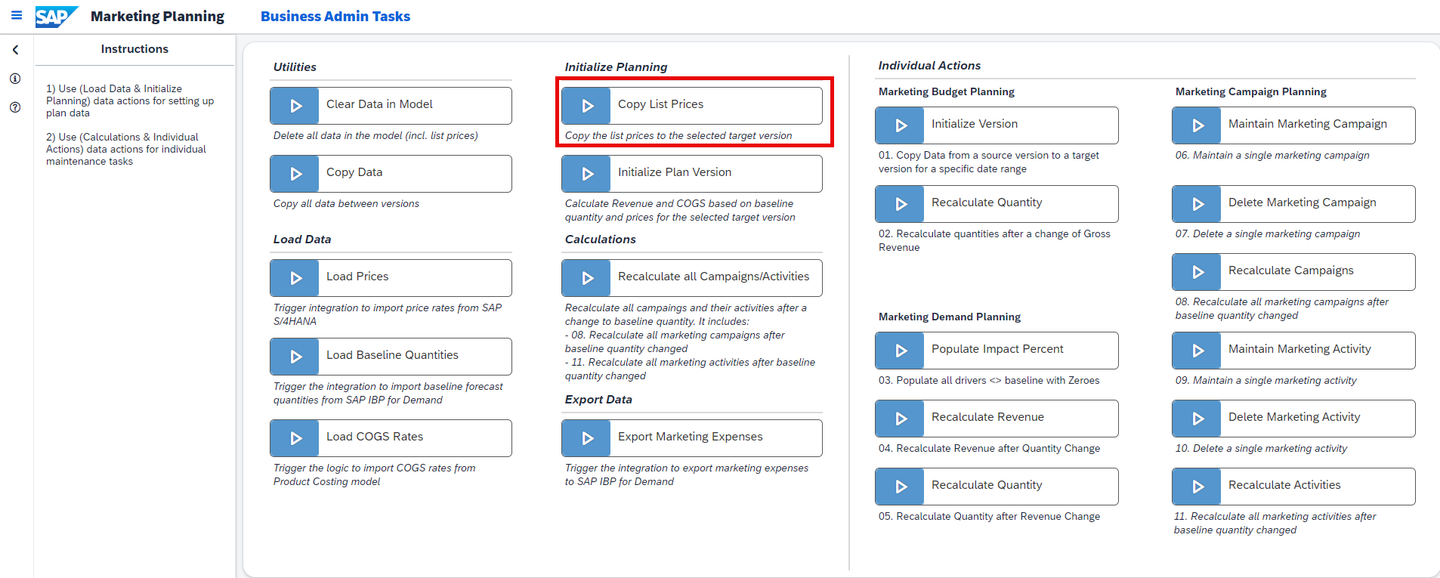Image resolution: width=1440 pixels, height=578 pixels.
Task: Click the Maintain Marketing Campaign button label
Action: (1308, 125)
